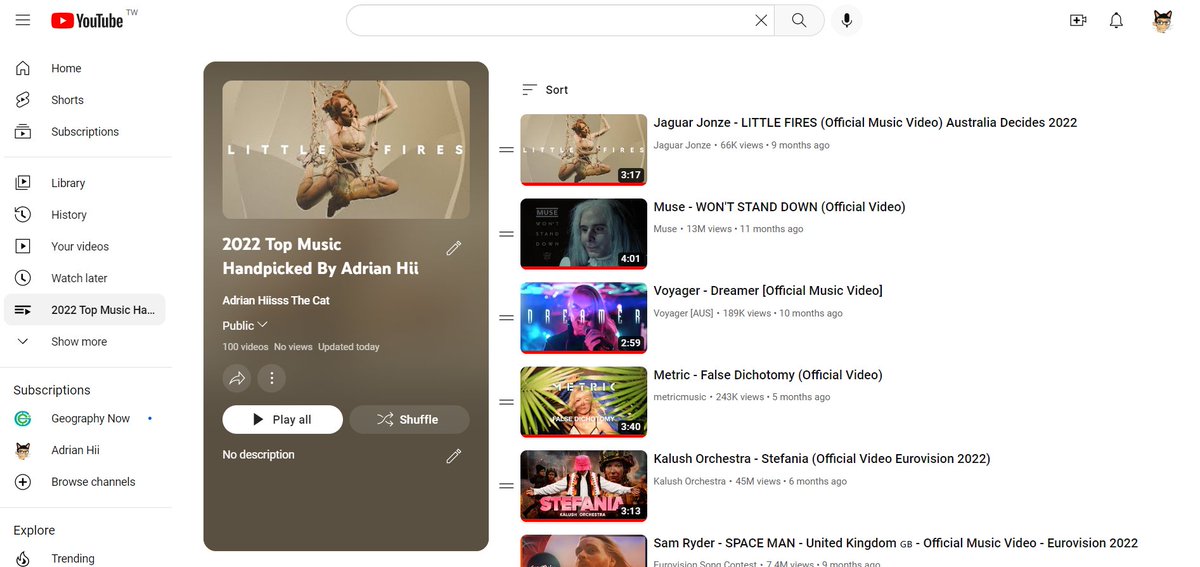The image size is (1200, 567).
Task: Open the Sort dropdown
Action: coord(545,90)
